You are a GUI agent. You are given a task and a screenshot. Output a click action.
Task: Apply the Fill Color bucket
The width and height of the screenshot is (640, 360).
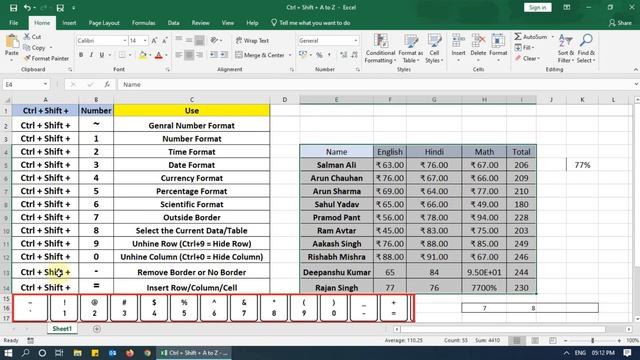click(x=142, y=55)
